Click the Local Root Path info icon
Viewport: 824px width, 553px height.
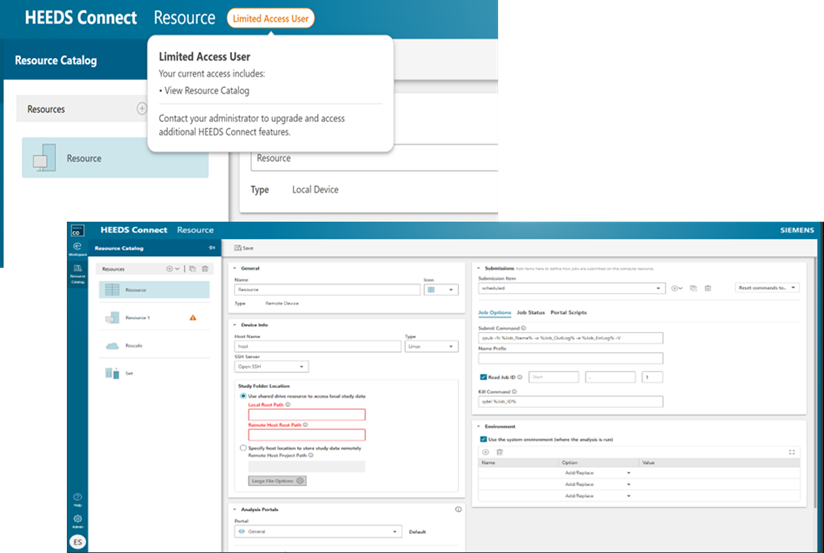[x=288, y=405]
